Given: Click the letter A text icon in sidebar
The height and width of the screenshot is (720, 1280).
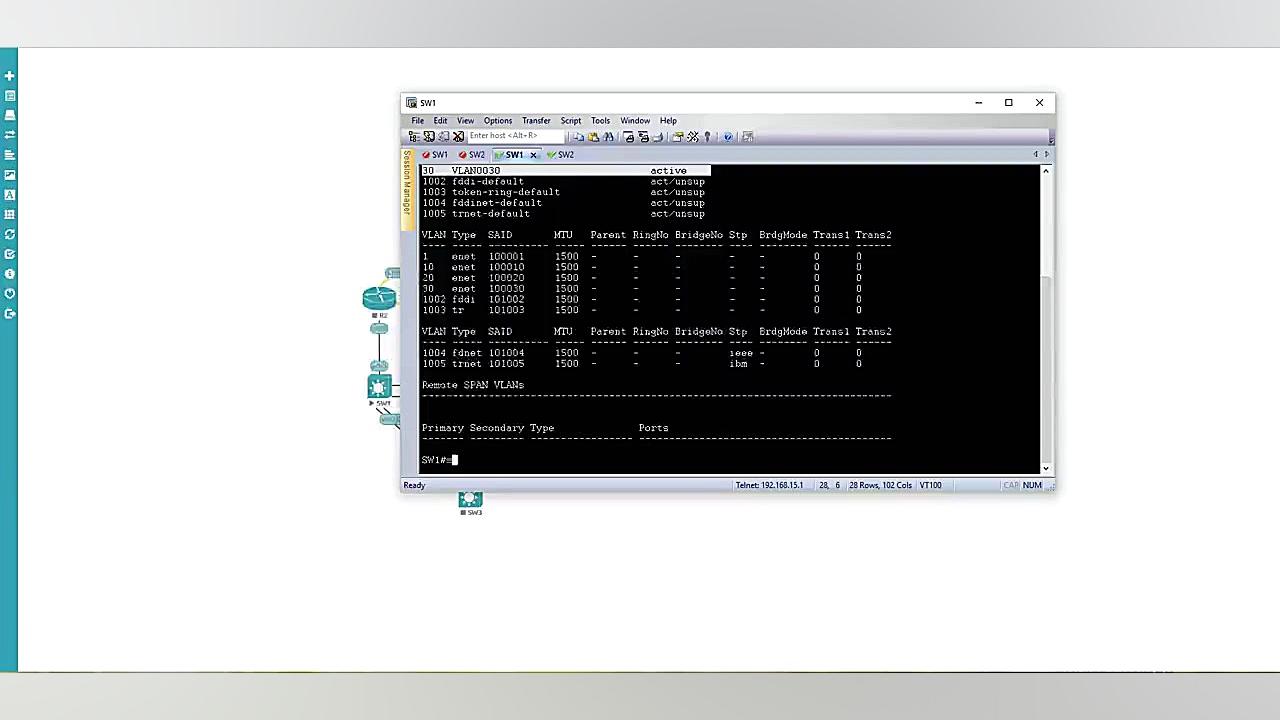Looking at the screenshot, I should [x=9, y=195].
